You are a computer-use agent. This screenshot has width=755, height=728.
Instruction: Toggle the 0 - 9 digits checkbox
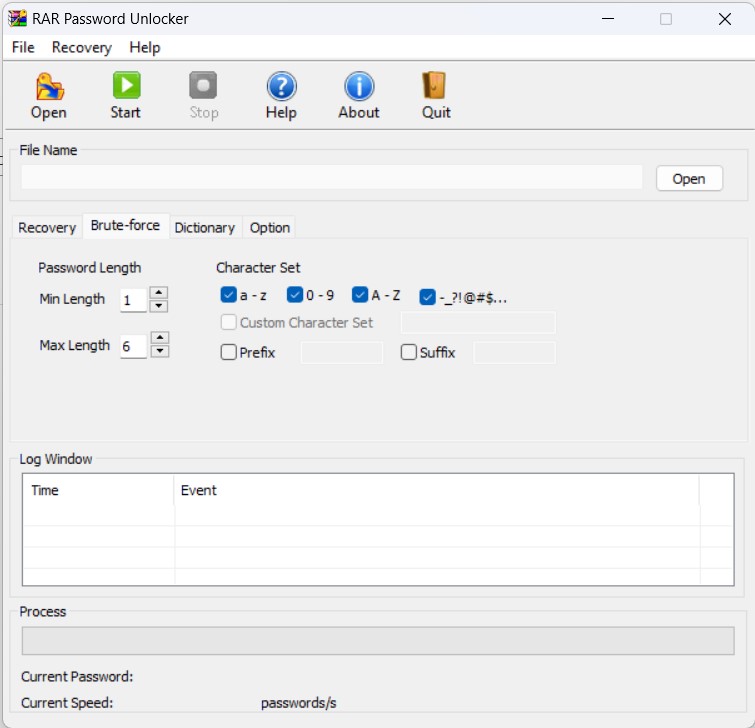click(295, 295)
